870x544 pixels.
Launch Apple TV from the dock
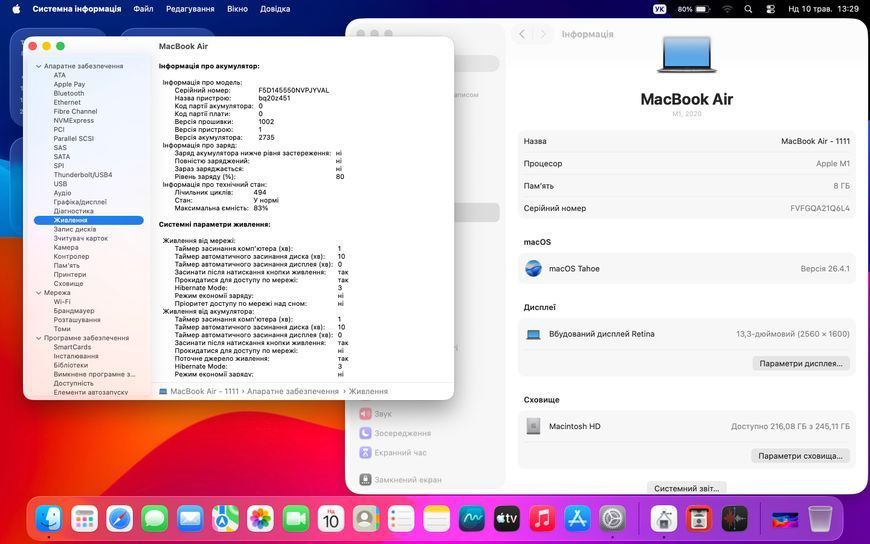coord(507,520)
